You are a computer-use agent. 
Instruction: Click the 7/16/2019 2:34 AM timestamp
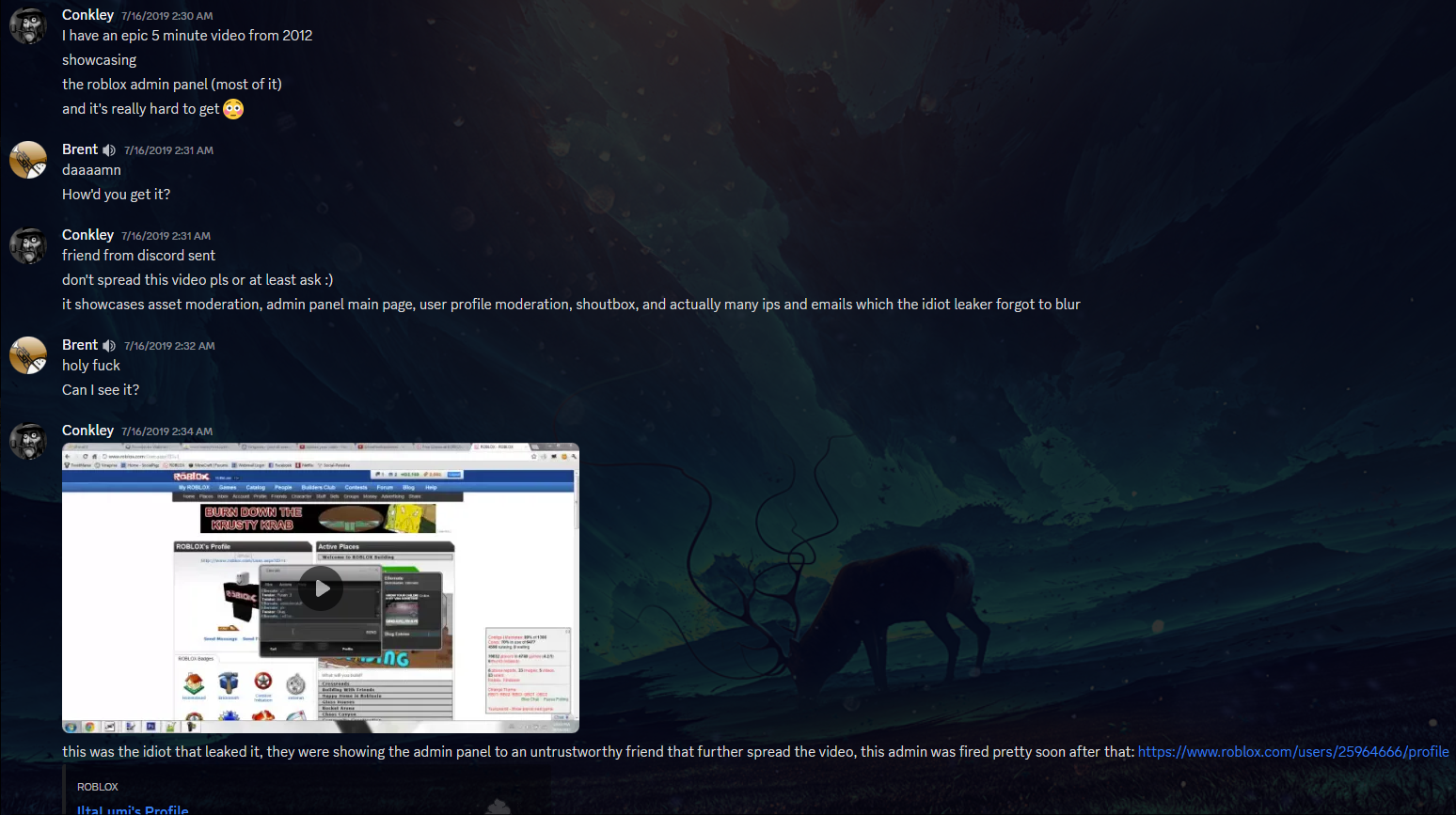[166, 431]
